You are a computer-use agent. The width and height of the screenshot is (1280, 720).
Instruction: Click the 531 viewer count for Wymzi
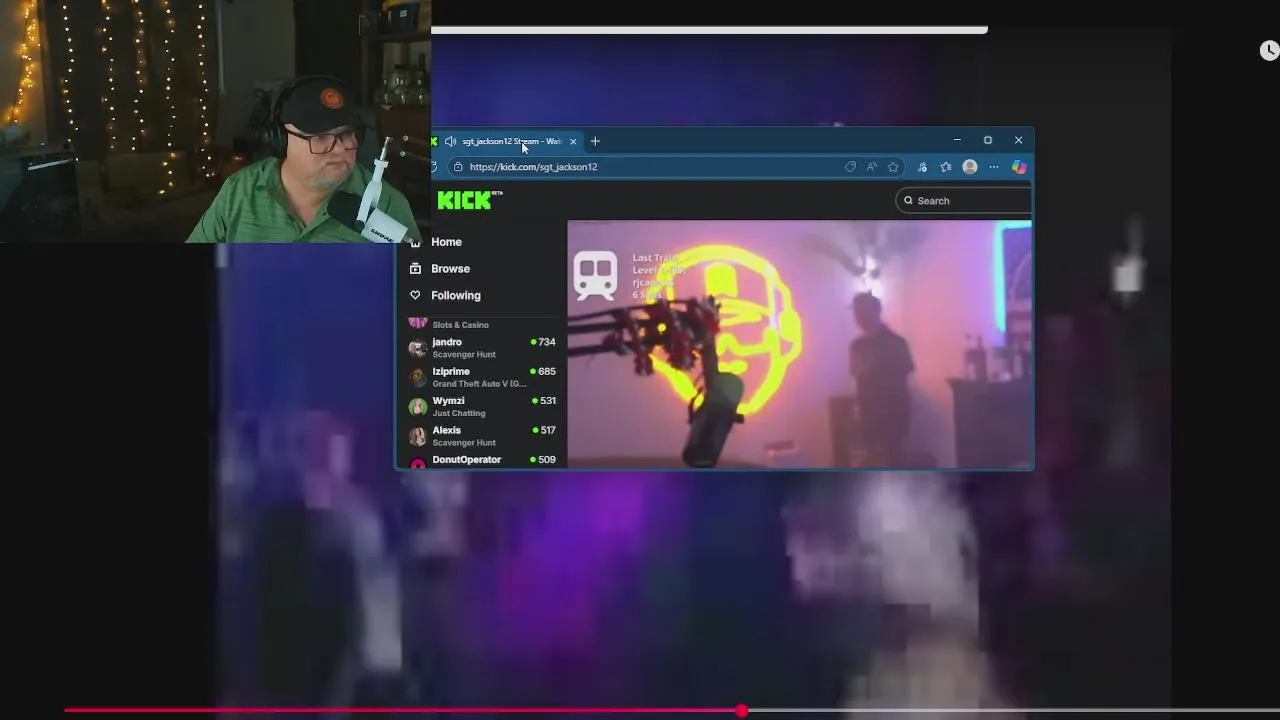click(x=546, y=401)
